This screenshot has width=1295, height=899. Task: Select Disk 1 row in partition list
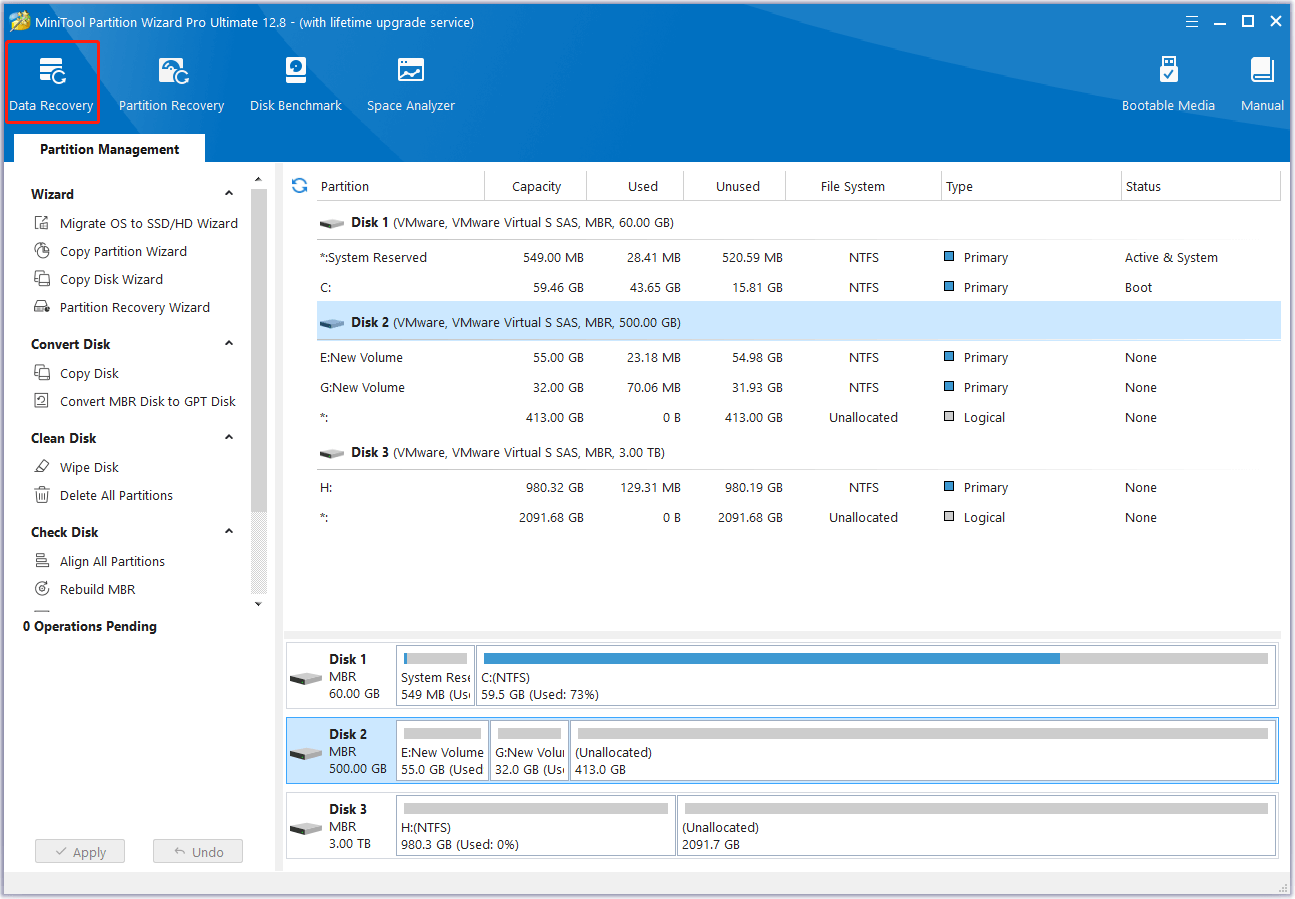pyautogui.click(x=798, y=222)
